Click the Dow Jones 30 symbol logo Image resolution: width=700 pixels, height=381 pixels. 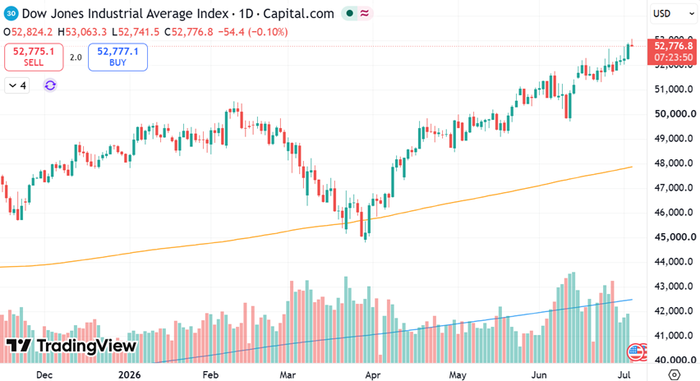[11, 13]
